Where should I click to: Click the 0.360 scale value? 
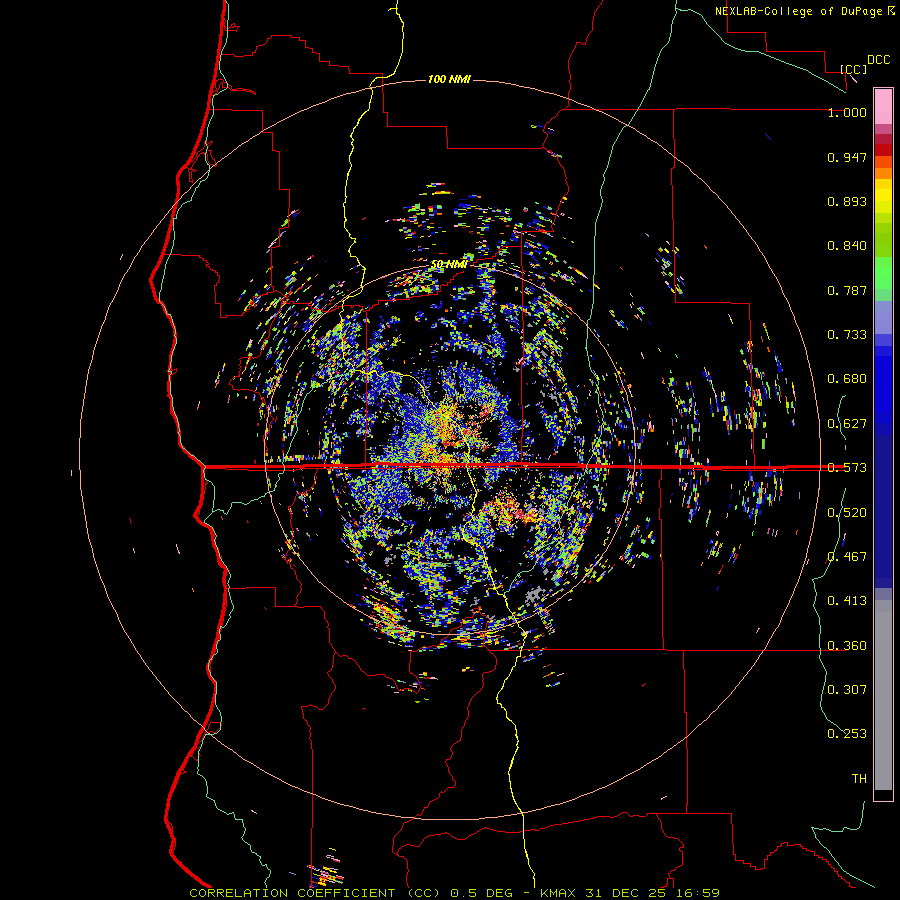[x=847, y=646]
